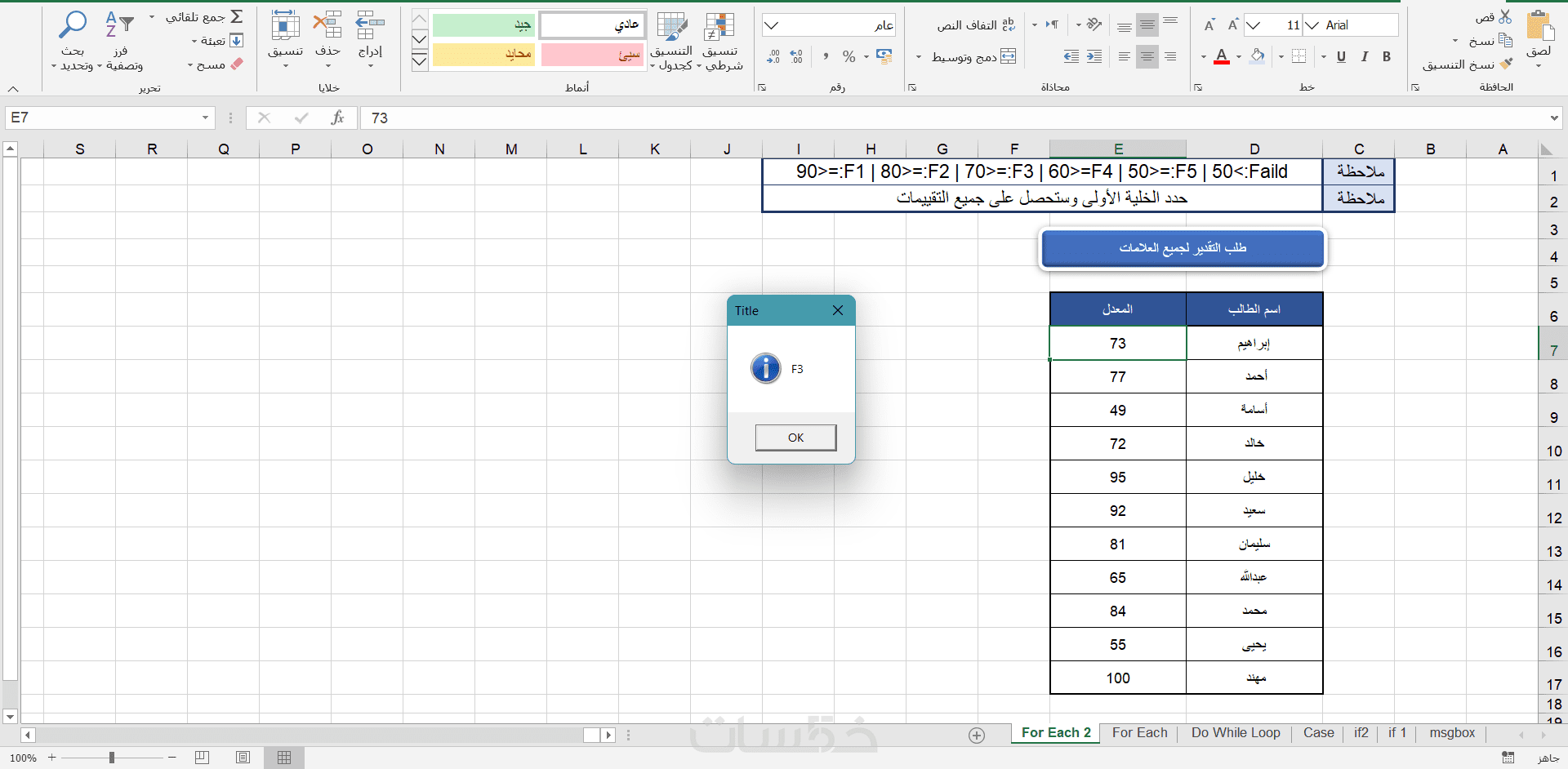This screenshot has width=1568, height=769.
Task: Click OK in the Title message box
Action: coord(795,438)
